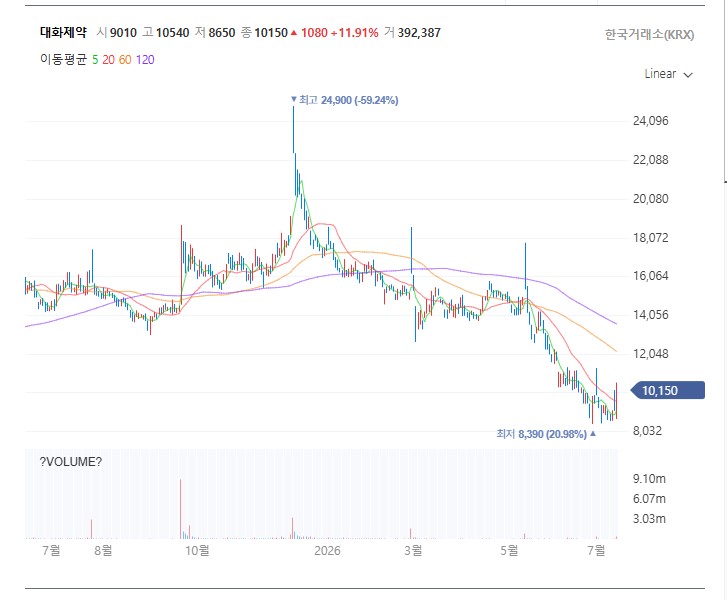The image size is (727, 600).
Task: Click the 8월 date axis label
Action: click(x=103, y=550)
